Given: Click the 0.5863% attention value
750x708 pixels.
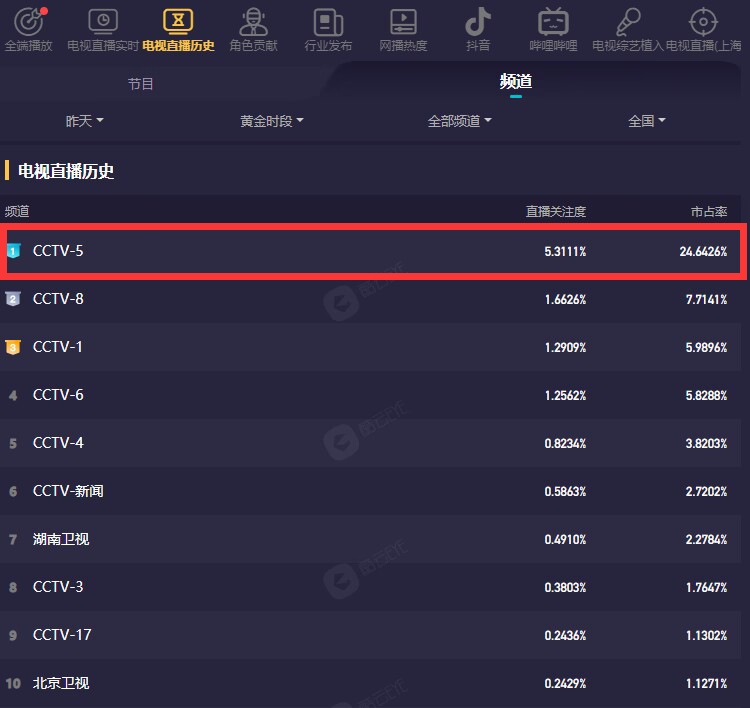Looking at the screenshot, I should (x=565, y=492).
